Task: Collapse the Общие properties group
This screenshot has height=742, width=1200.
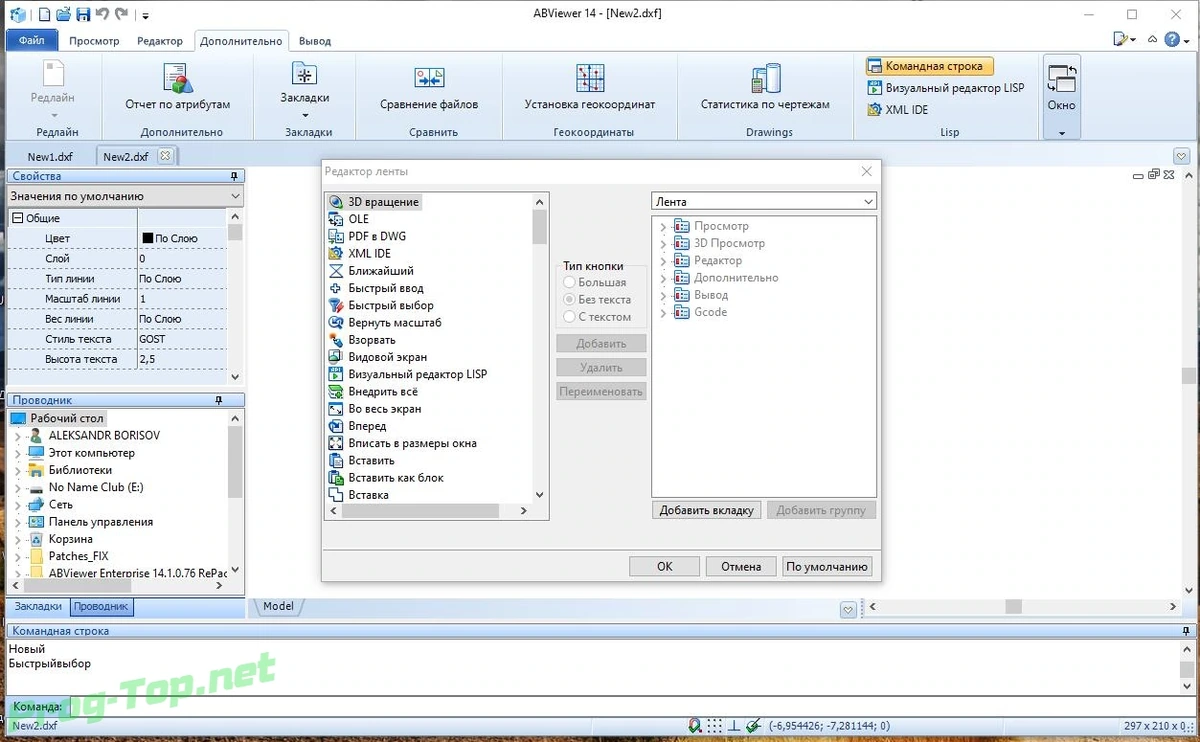Action: (x=17, y=218)
